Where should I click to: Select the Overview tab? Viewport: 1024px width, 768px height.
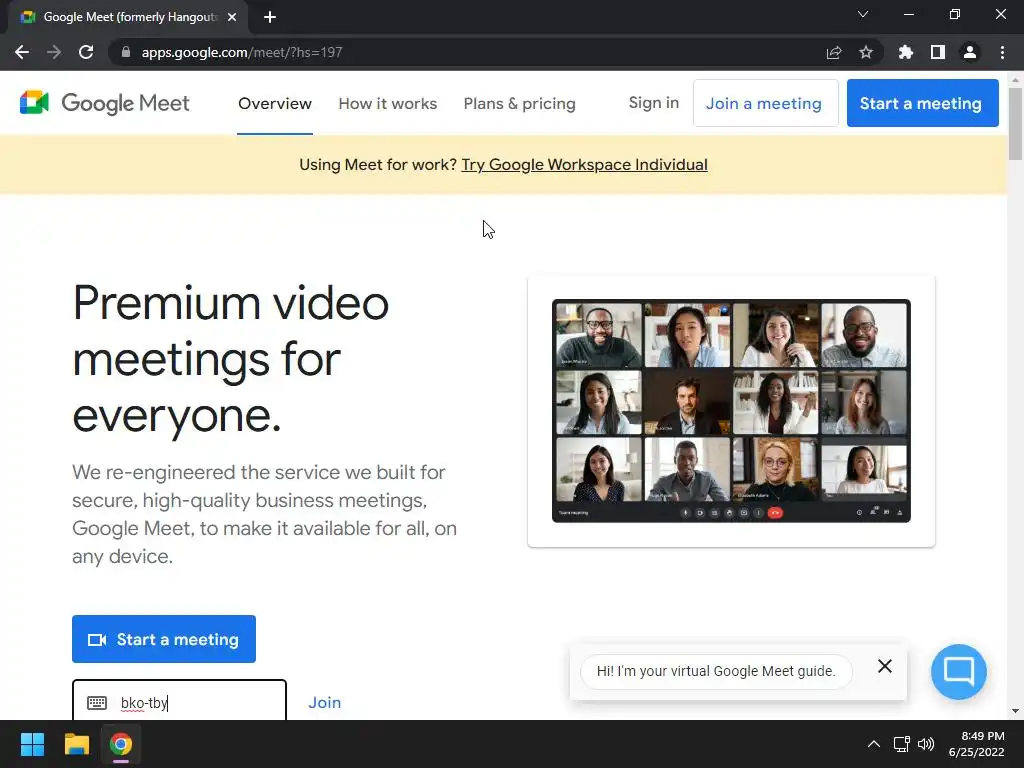tap(275, 103)
